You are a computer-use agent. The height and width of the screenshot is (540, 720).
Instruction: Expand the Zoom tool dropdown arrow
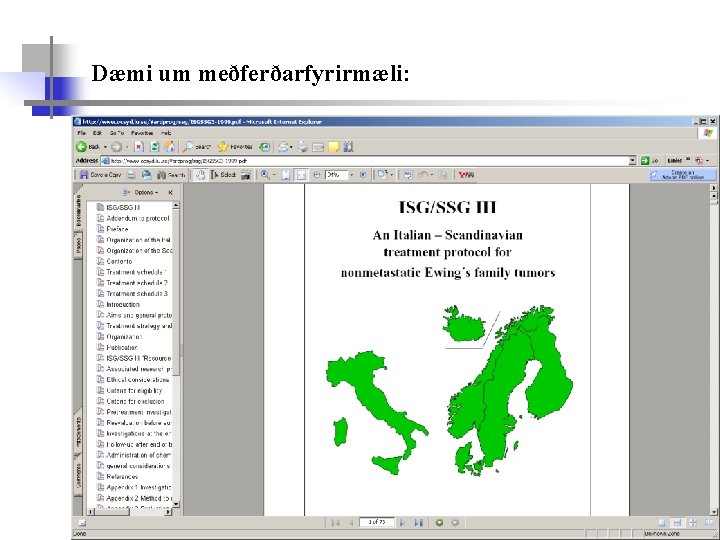(x=274, y=175)
